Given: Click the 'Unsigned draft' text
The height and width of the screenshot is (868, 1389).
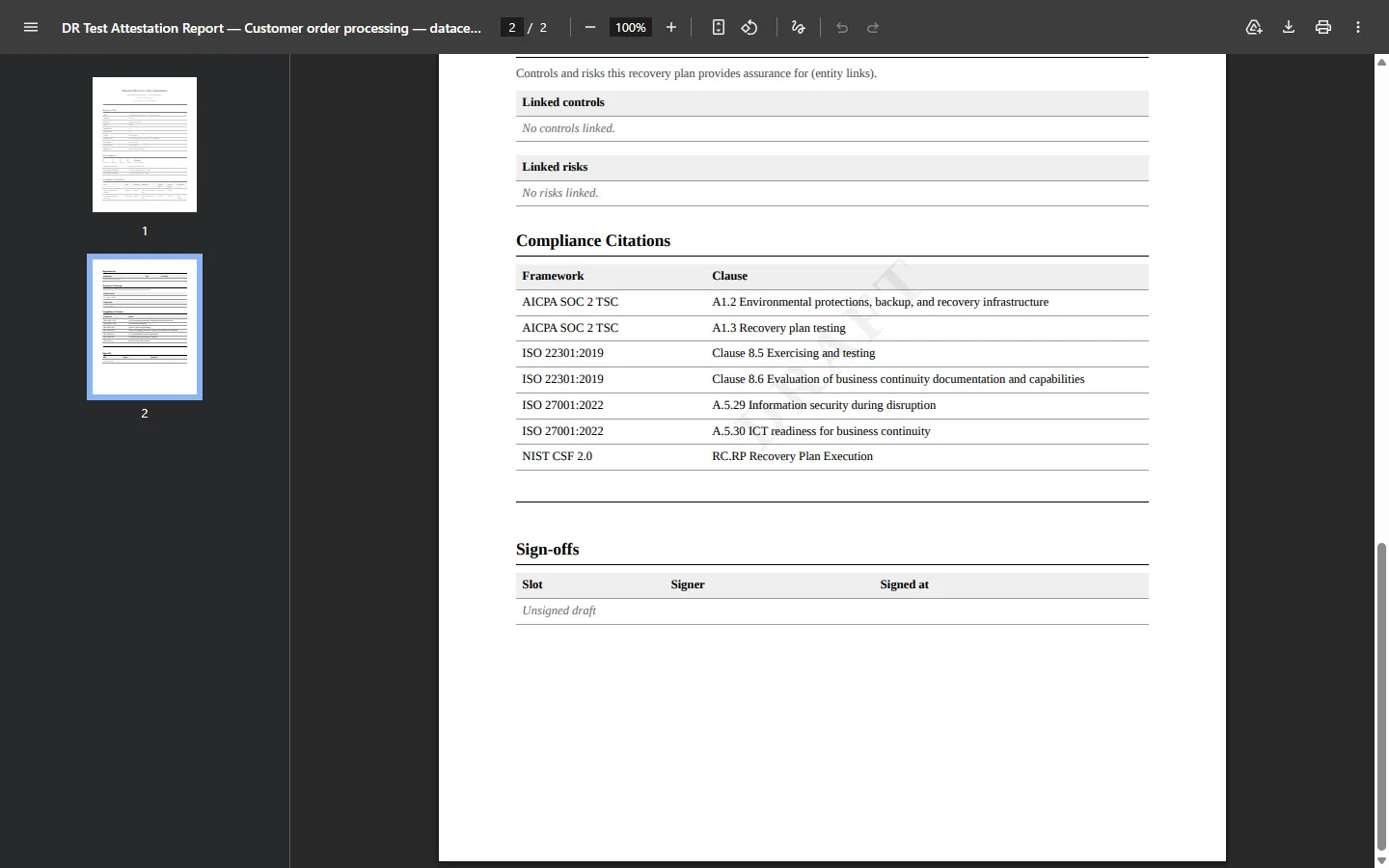Looking at the screenshot, I should (x=558, y=610).
